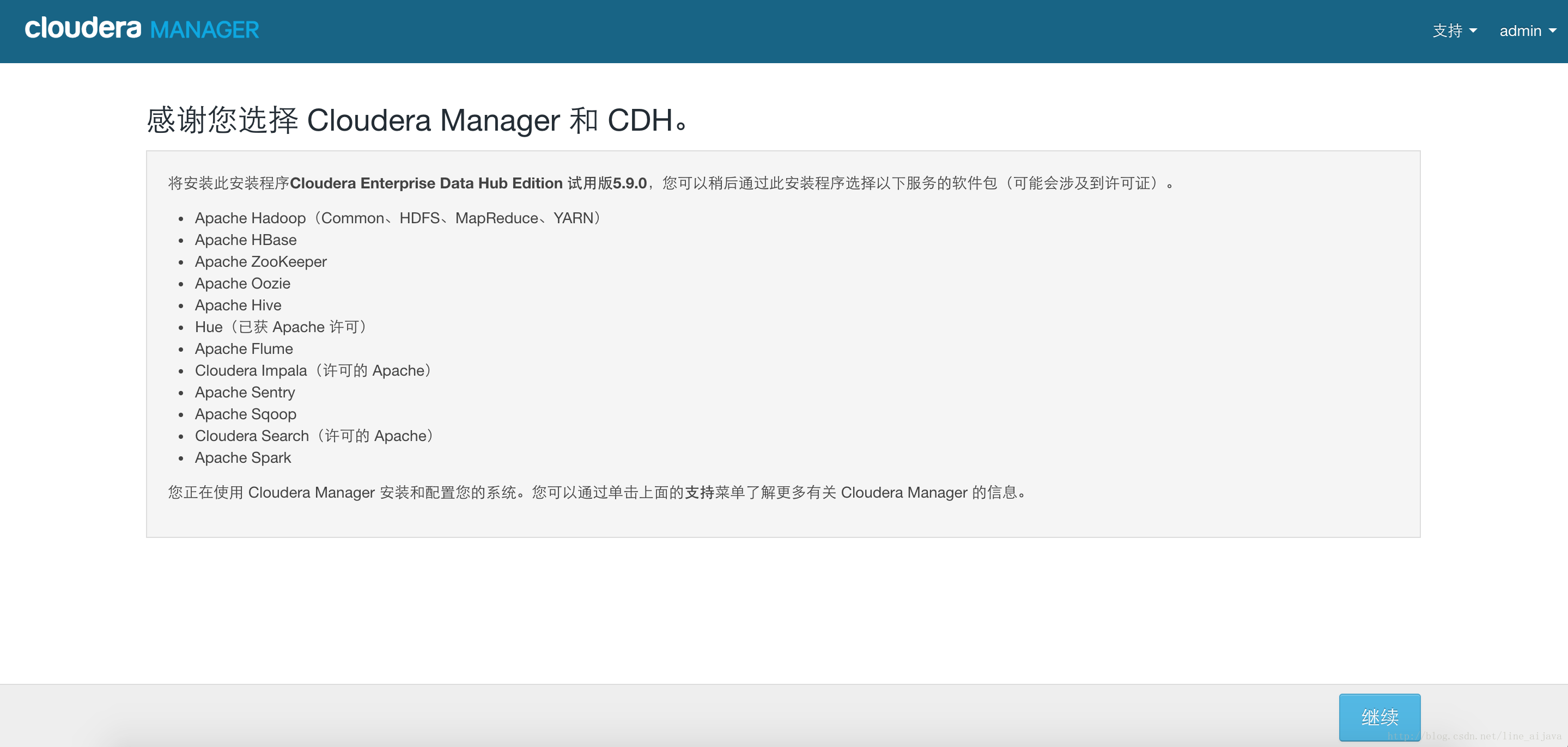This screenshot has width=1568, height=747.
Task: Select the Apache ZooKeeper list item
Action: (260, 261)
